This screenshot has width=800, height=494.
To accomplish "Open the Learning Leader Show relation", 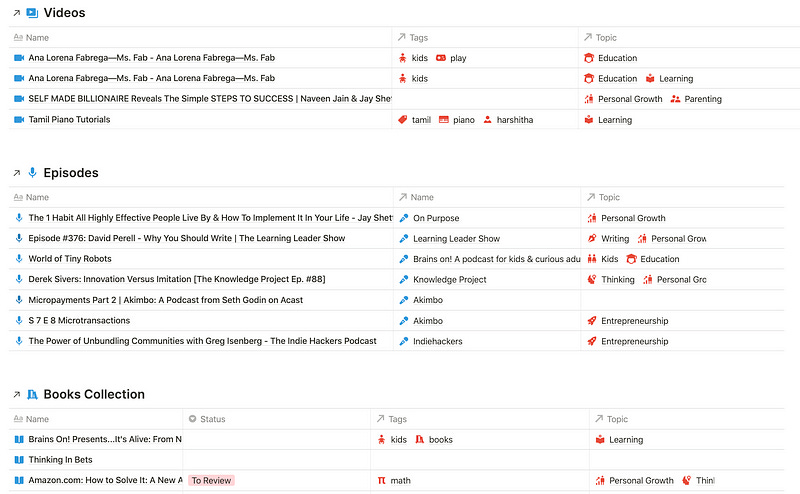I will [x=457, y=238].
